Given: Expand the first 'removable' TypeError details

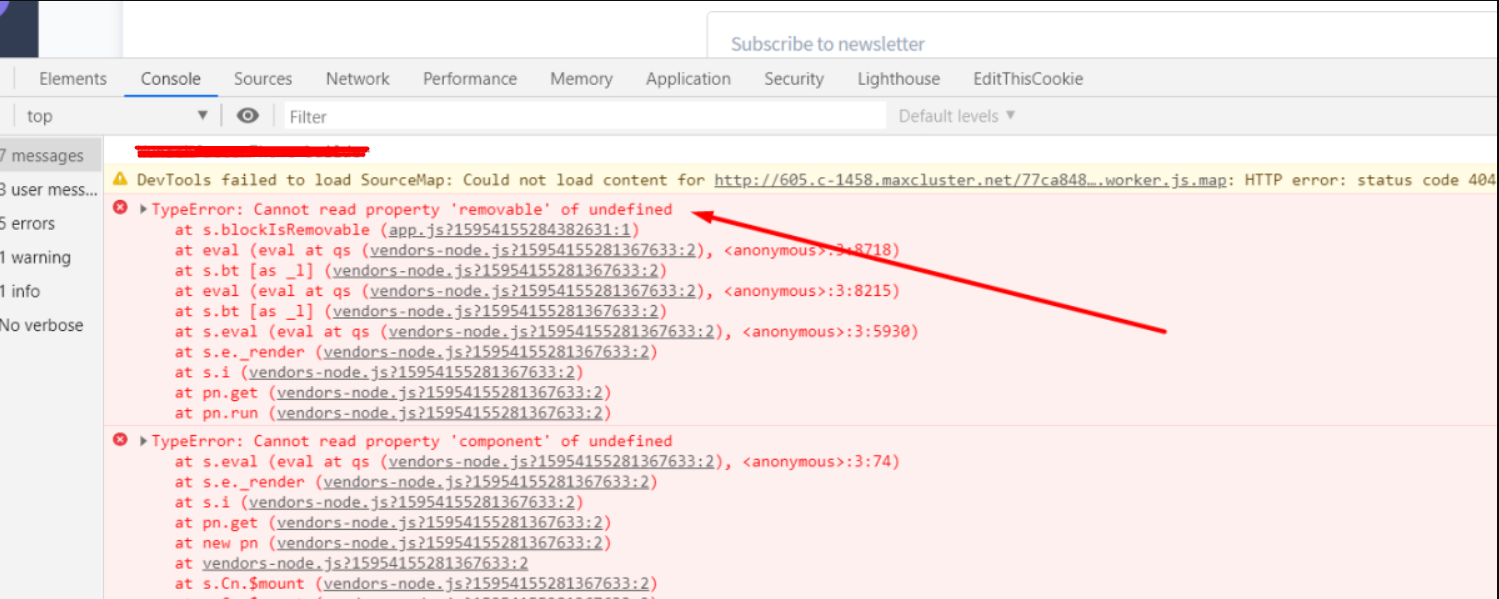Looking at the screenshot, I should click(x=142, y=209).
